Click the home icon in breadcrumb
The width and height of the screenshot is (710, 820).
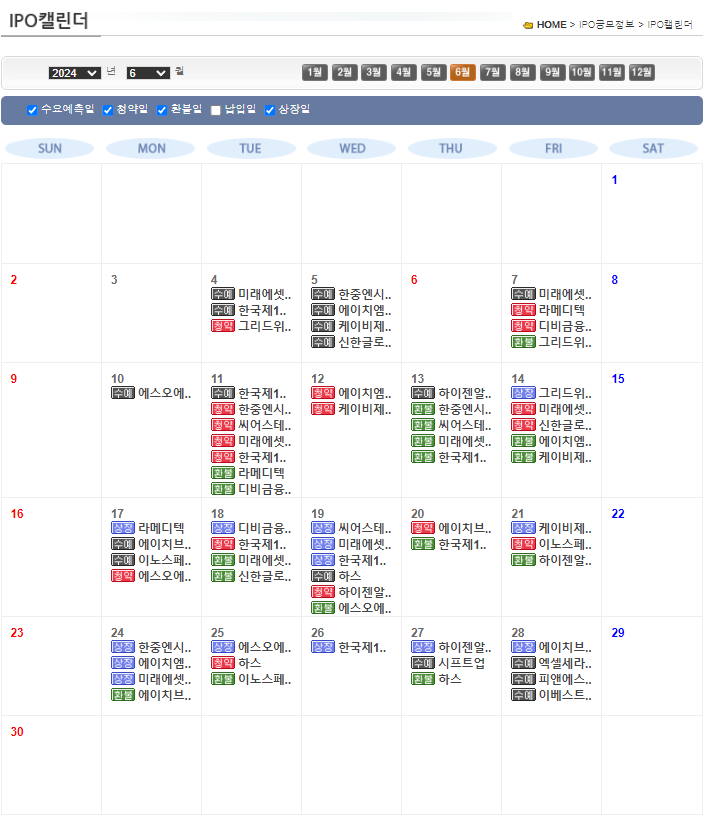tap(528, 25)
